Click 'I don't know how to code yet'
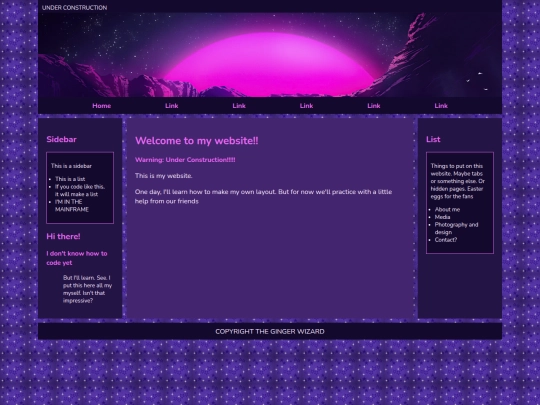Image resolution: width=540 pixels, height=405 pixels. click(77, 258)
